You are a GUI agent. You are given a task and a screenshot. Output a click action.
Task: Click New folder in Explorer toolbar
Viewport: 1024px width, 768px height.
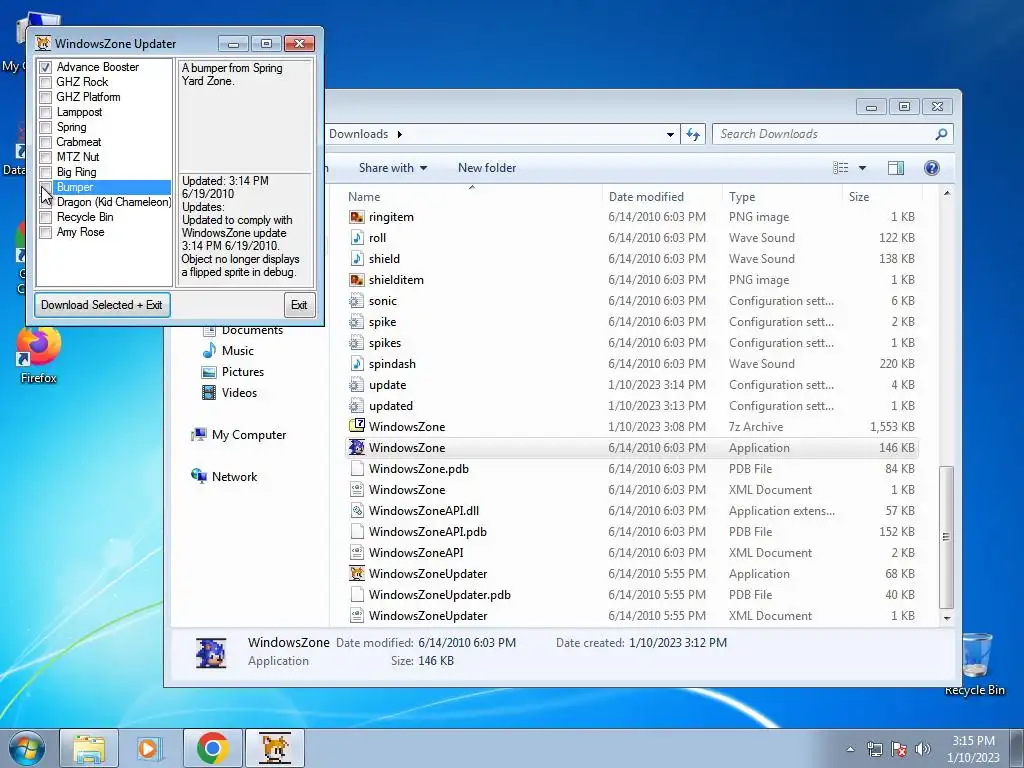[487, 168]
